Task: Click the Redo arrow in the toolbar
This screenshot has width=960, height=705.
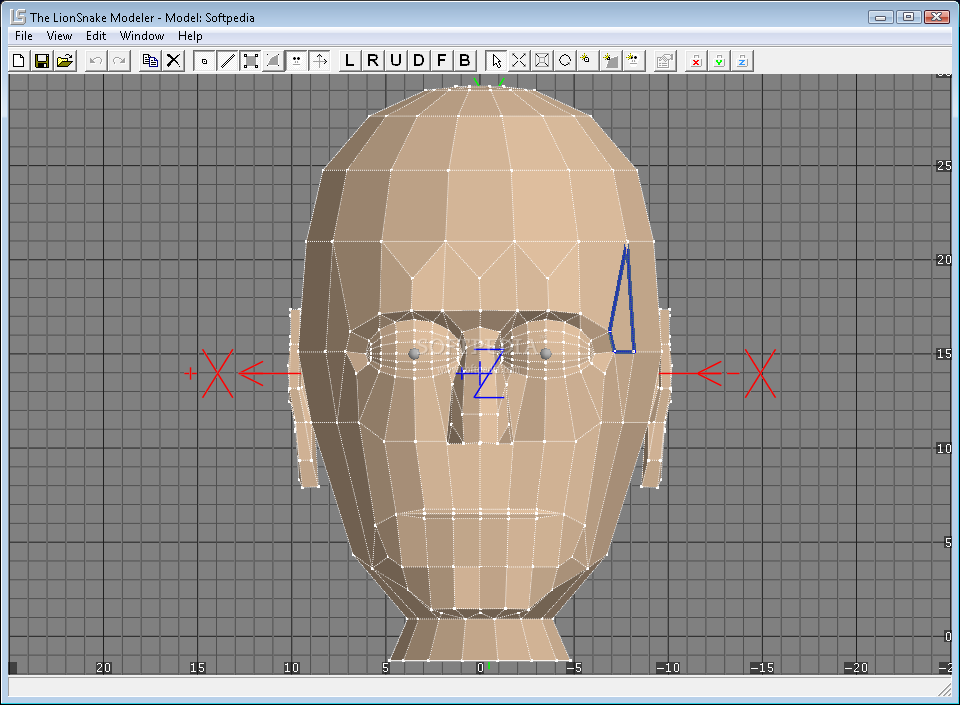Action: coord(119,61)
